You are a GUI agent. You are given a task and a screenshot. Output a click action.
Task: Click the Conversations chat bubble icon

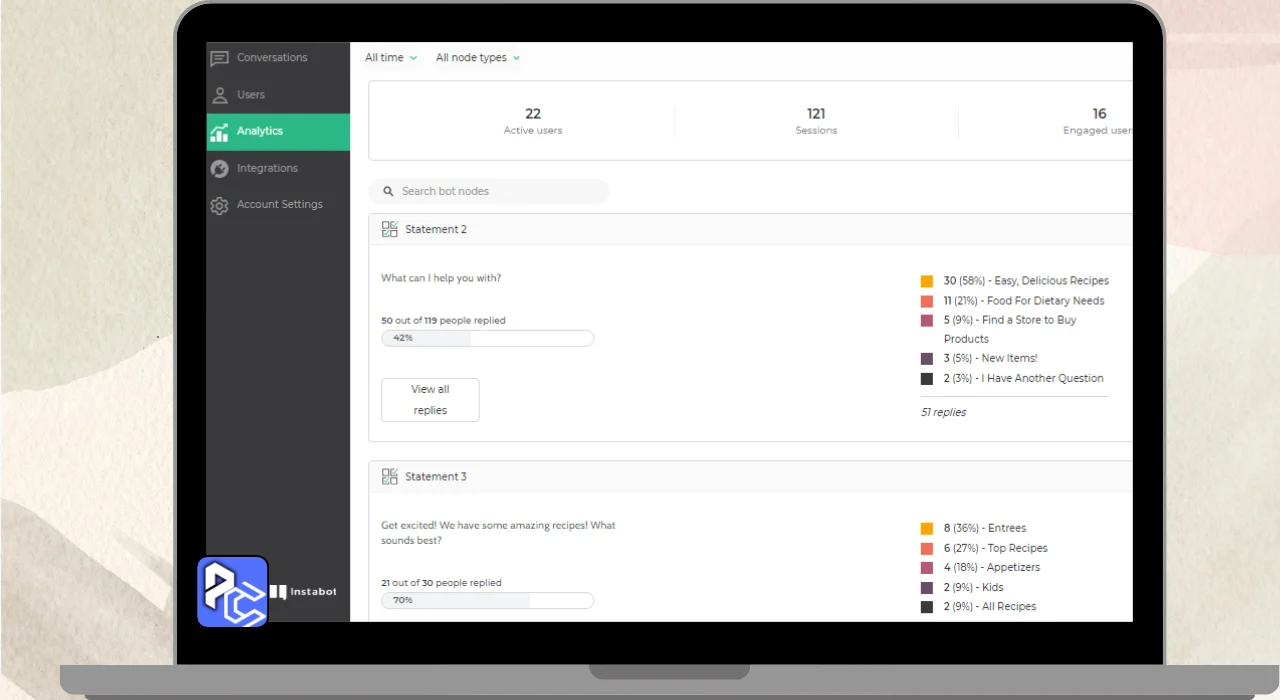pyautogui.click(x=219, y=58)
